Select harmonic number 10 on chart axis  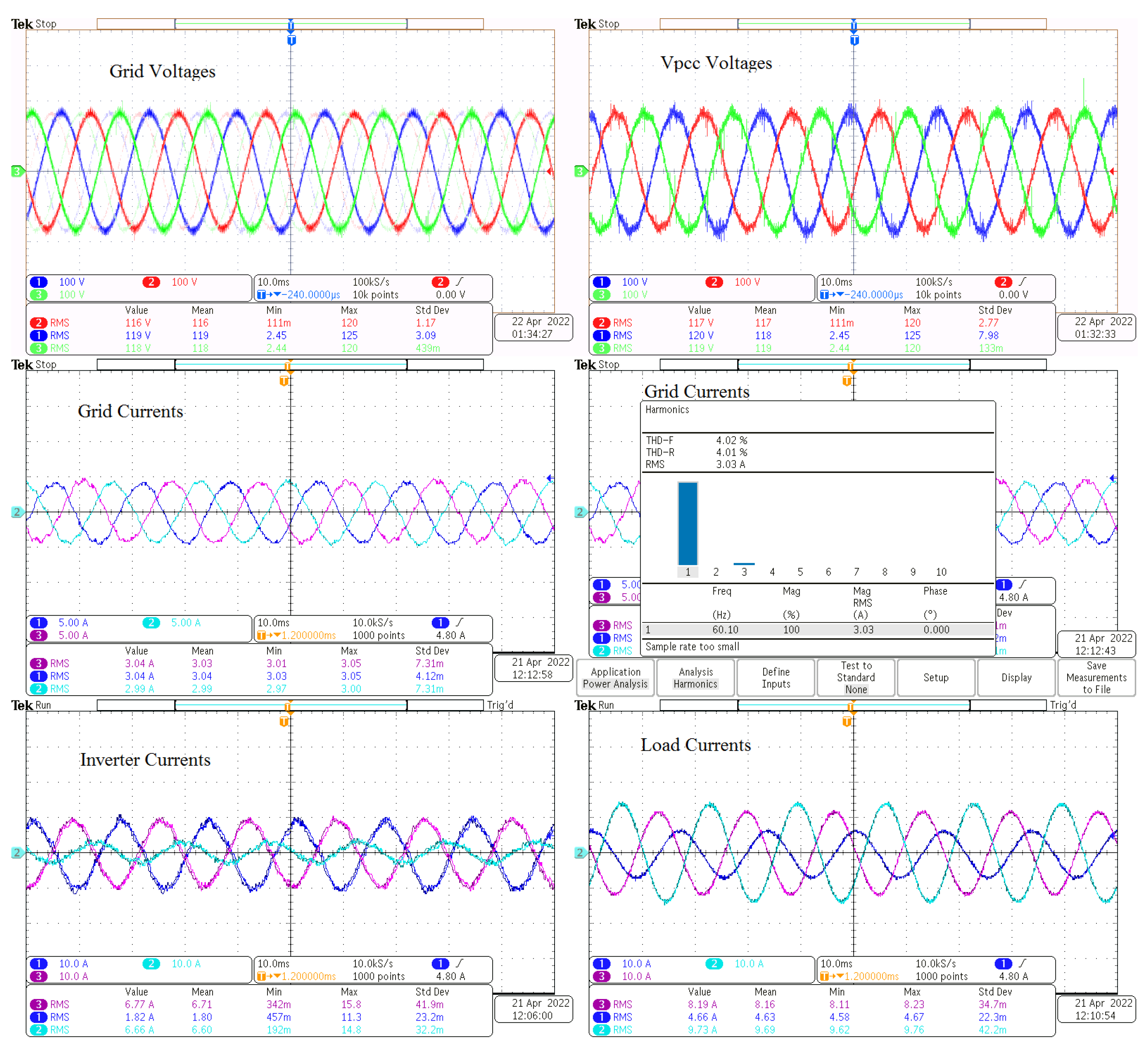941,572
